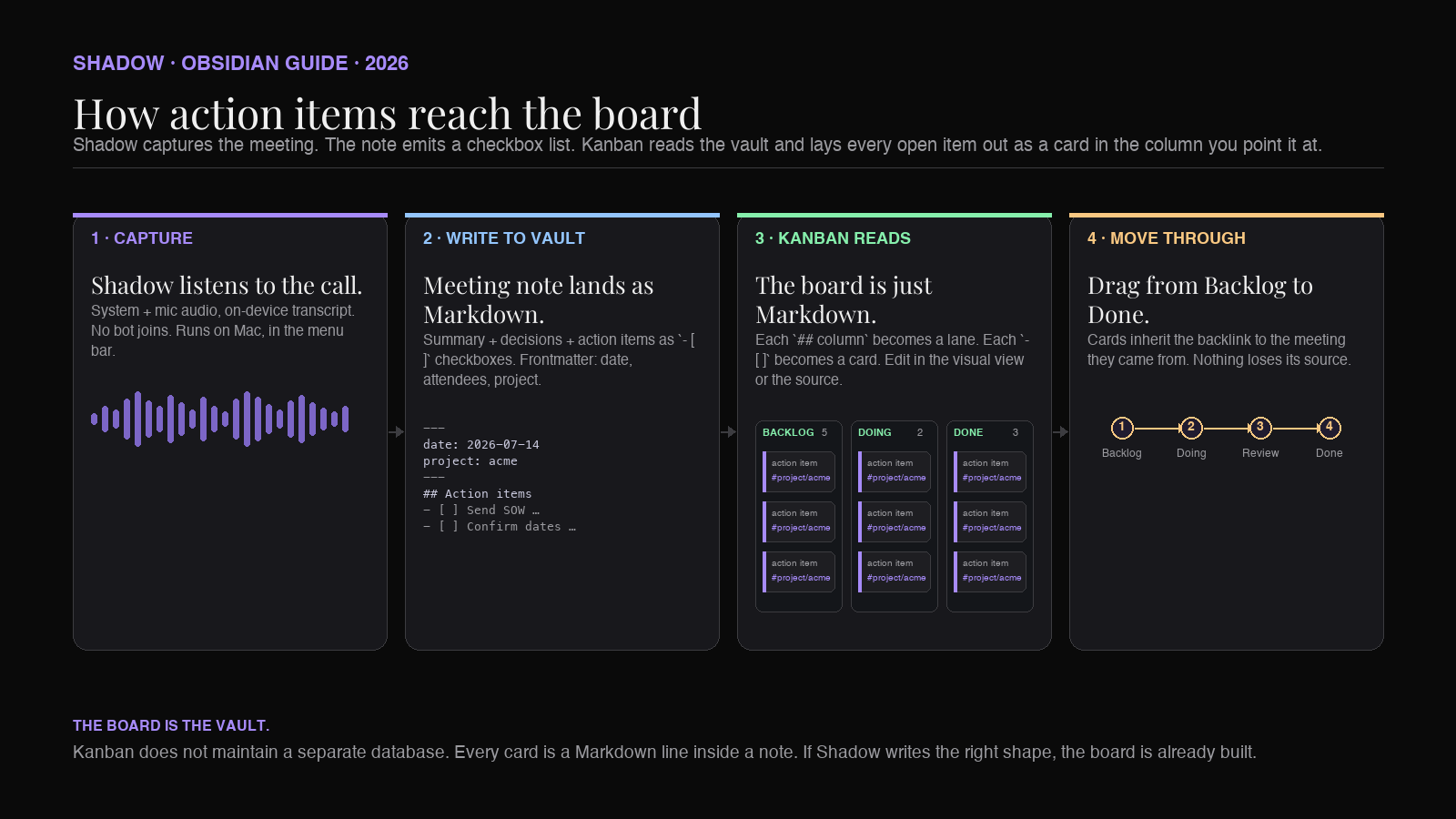Click footer sentence about Kanban's separate database
The height and width of the screenshot is (819, 1456).
[x=664, y=753]
